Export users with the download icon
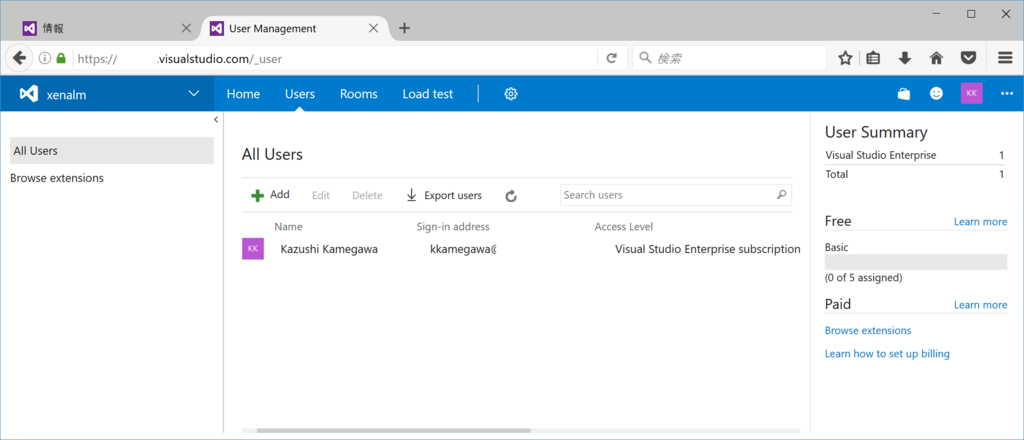Screen dimensions: 1024x440 coord(444,195)
